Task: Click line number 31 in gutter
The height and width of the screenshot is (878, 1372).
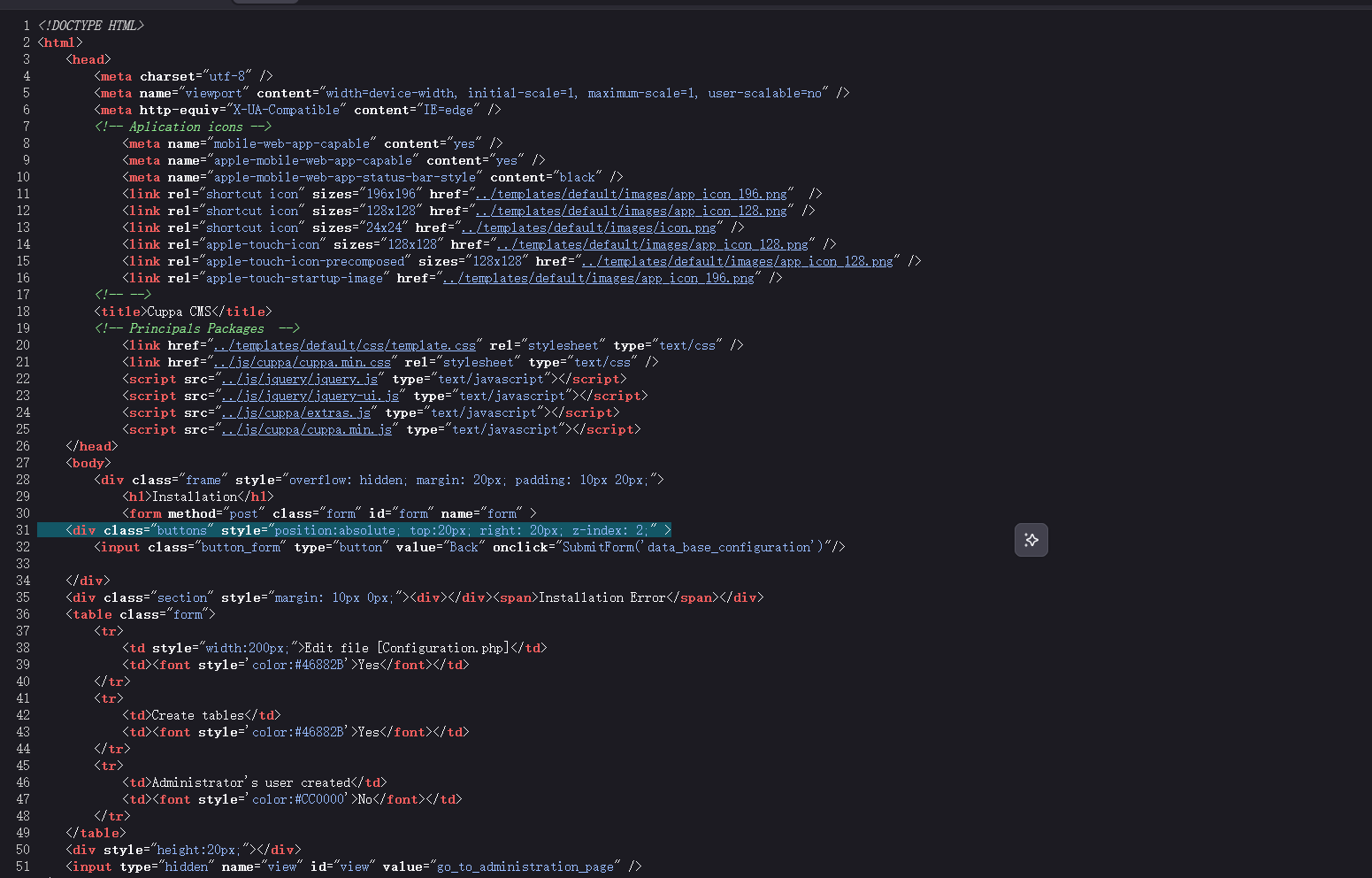Action: [23, 530]
